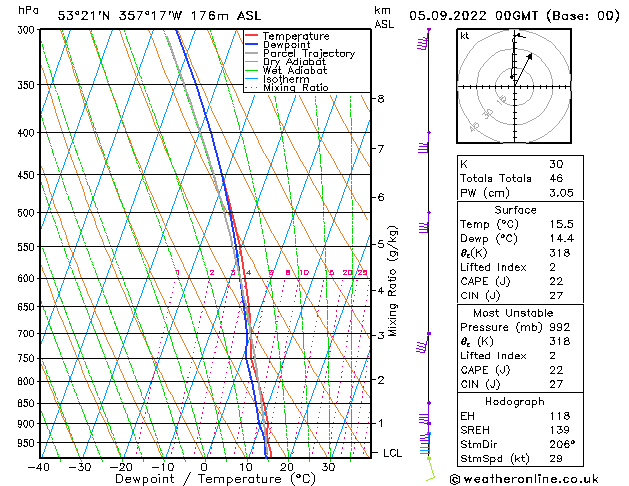This screenshot has height=486, width=629.
Task: Click the blue Dewpoint legend line
Action: pos(252,45)
